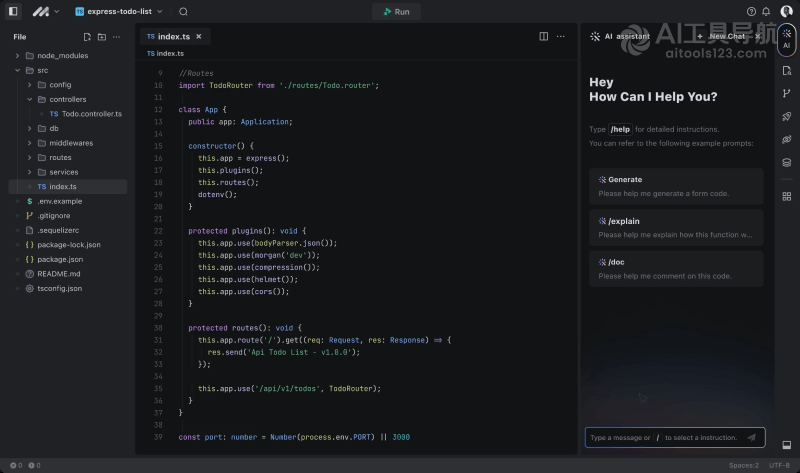Click UTF-8 encoding in status bar

click(x=779, y=465)
